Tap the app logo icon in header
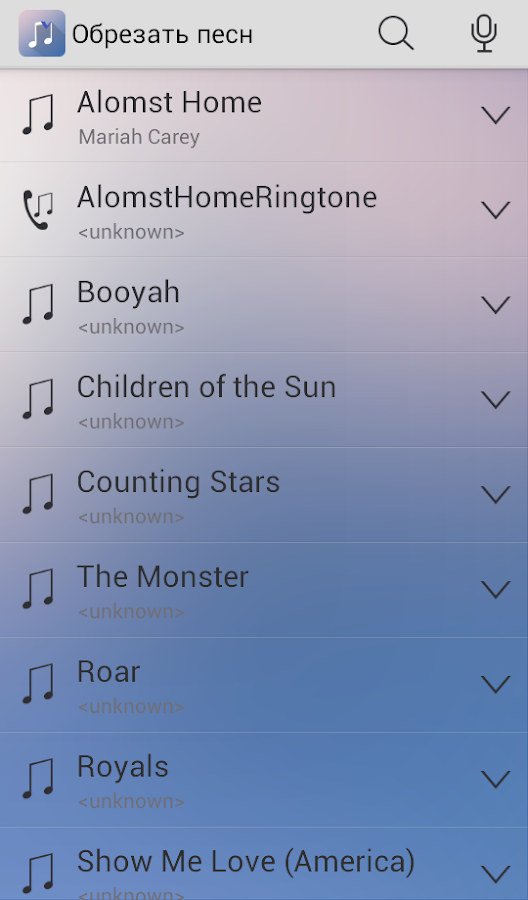The height and width of the screenshot is (900, 528). pos(42,33)
